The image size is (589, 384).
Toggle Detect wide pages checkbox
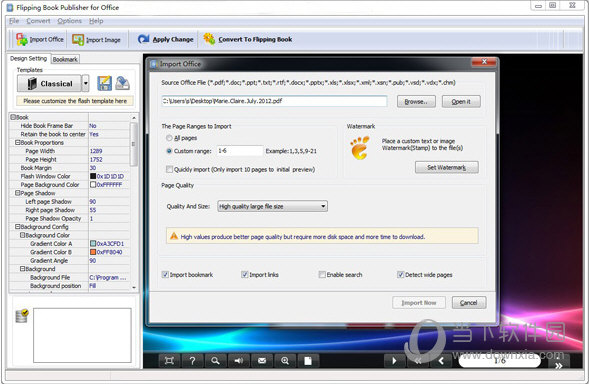pos(400,275)
